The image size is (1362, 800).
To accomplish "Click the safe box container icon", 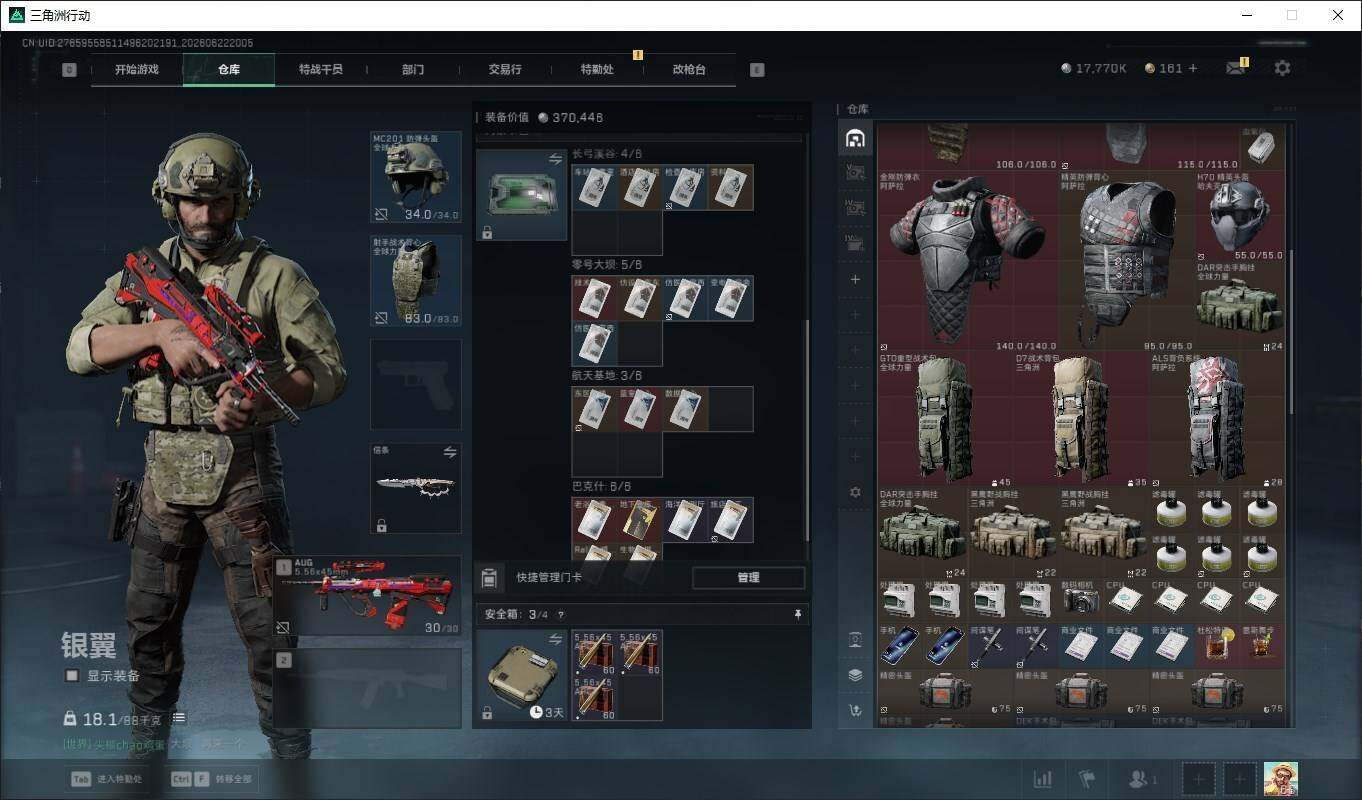I will [x=521, y=675].
